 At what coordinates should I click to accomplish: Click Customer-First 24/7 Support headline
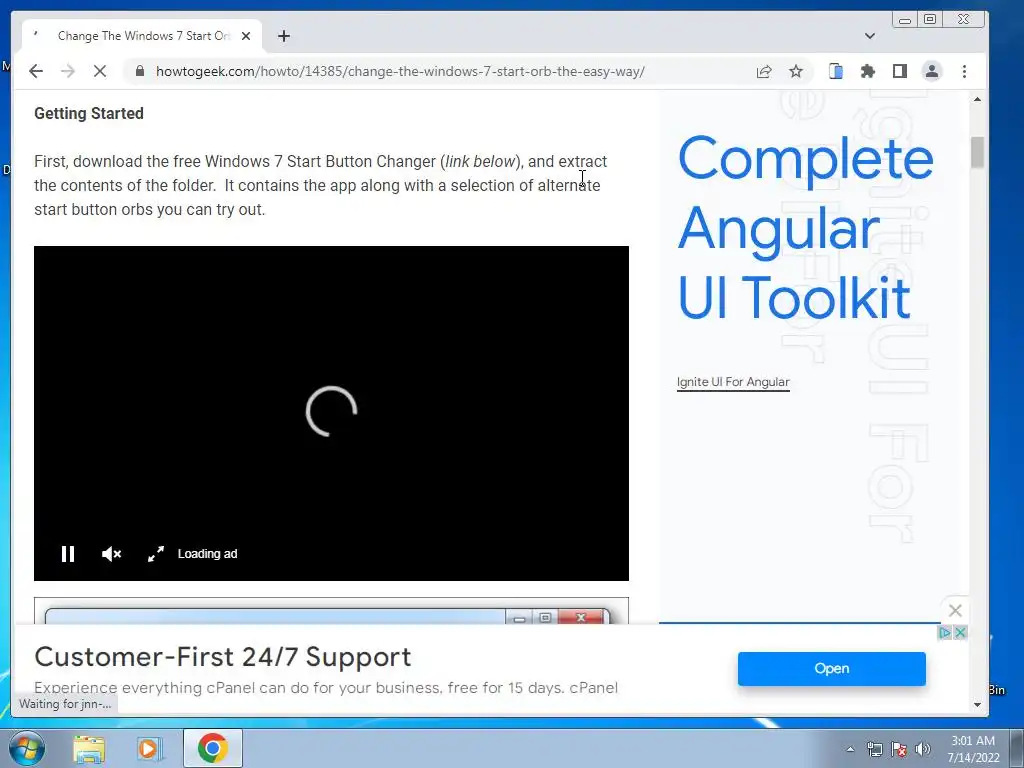[x=223, y=657]
